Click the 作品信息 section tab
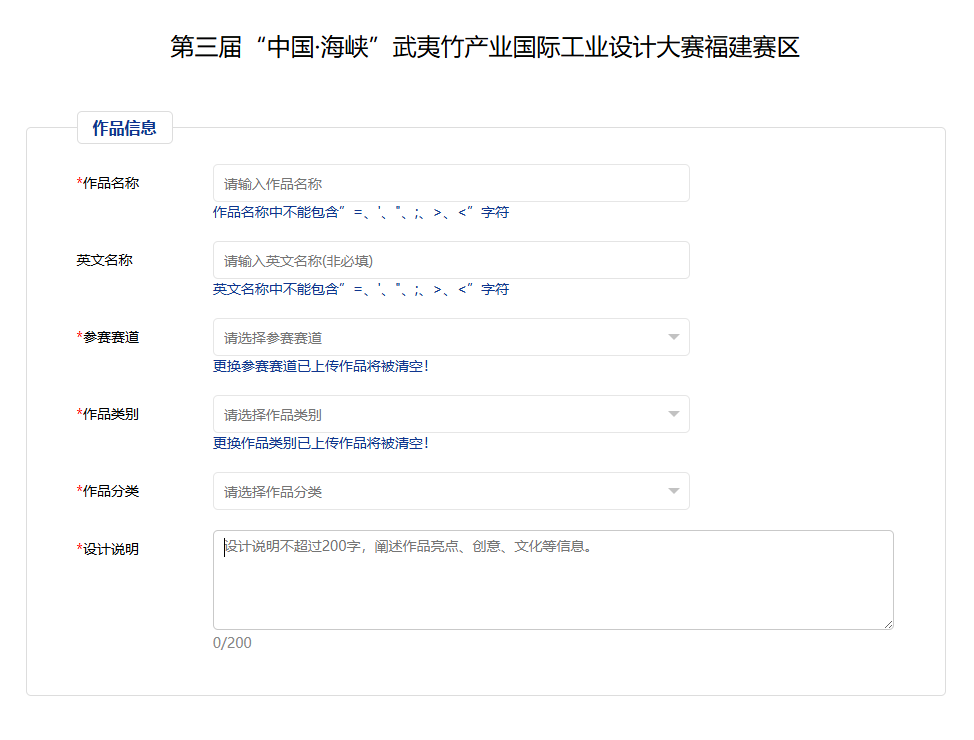Viewport: 974px width, 740px height. pos(125,127)
